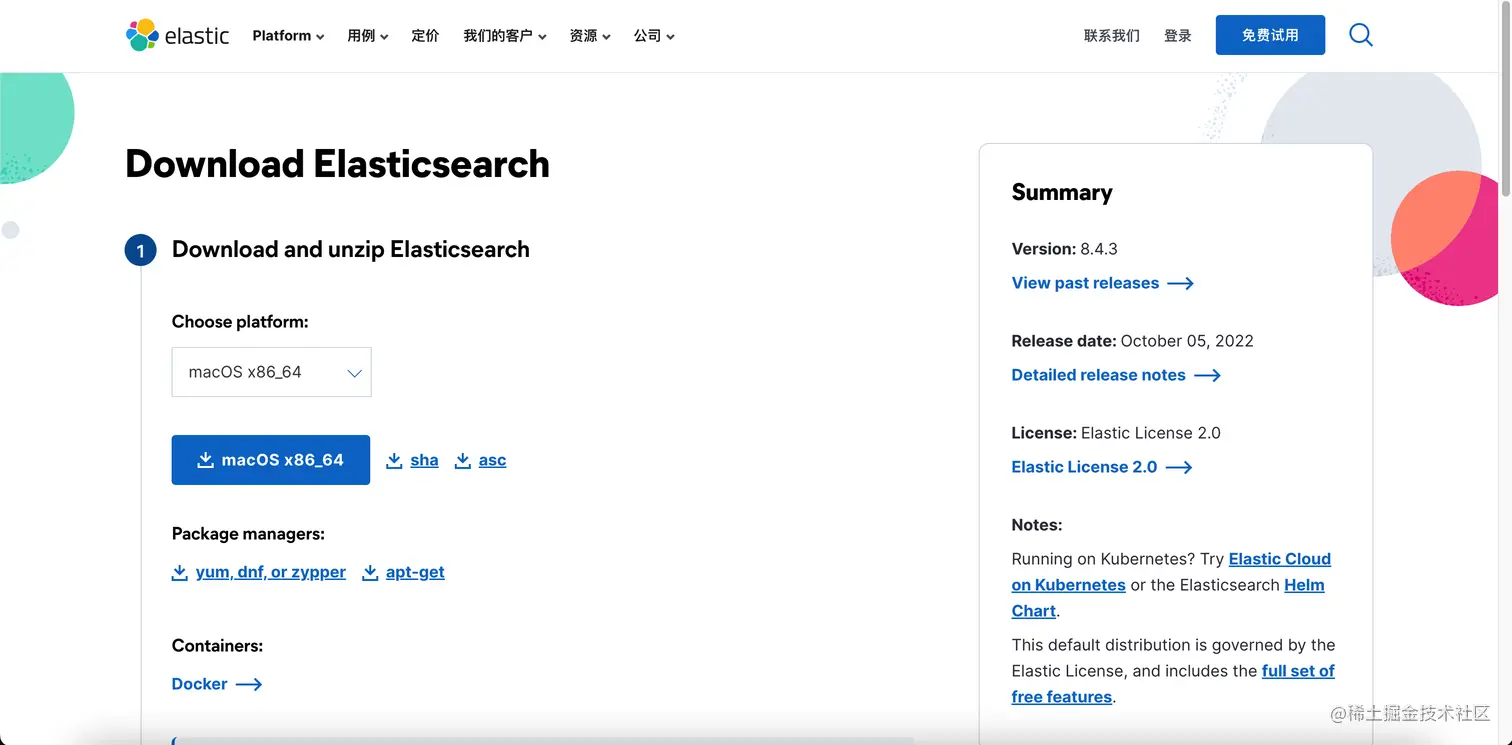Viewport: 1512px width, 745px height.
Task: Expand the 我们的客户 menu
Action: tap(504, 36)
